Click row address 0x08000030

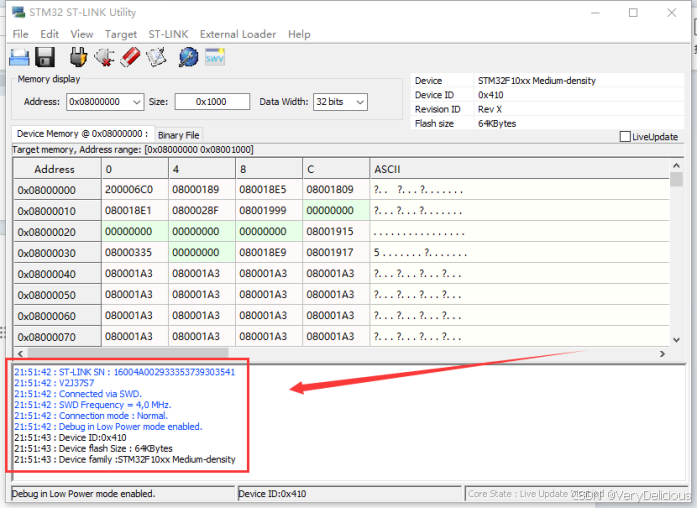coord(57,253)
